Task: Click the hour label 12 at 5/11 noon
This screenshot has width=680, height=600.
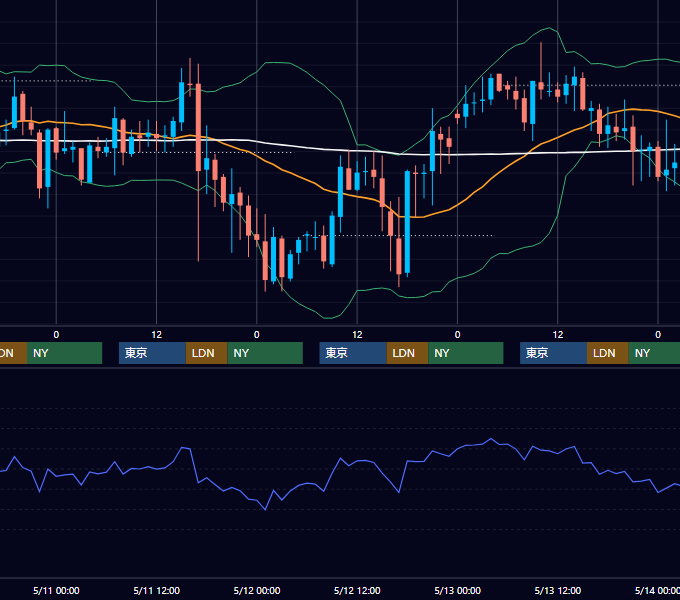Action: 157,335
